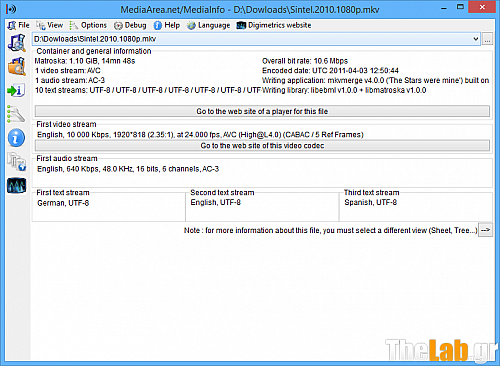Close the MediaInfo window
500x366 pixels.
pyautogui.click(x=482, y=7)
